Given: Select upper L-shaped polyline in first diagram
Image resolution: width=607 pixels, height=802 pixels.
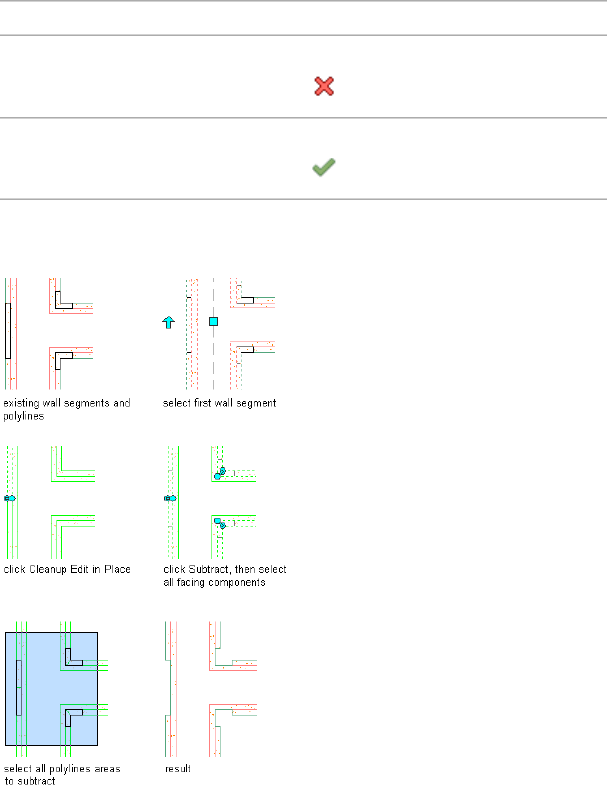Looking at the screenshot, I should 61,303.
